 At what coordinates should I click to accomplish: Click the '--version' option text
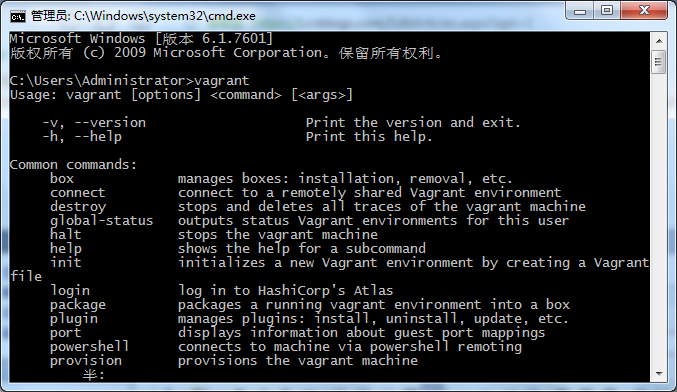coord(110,123)
